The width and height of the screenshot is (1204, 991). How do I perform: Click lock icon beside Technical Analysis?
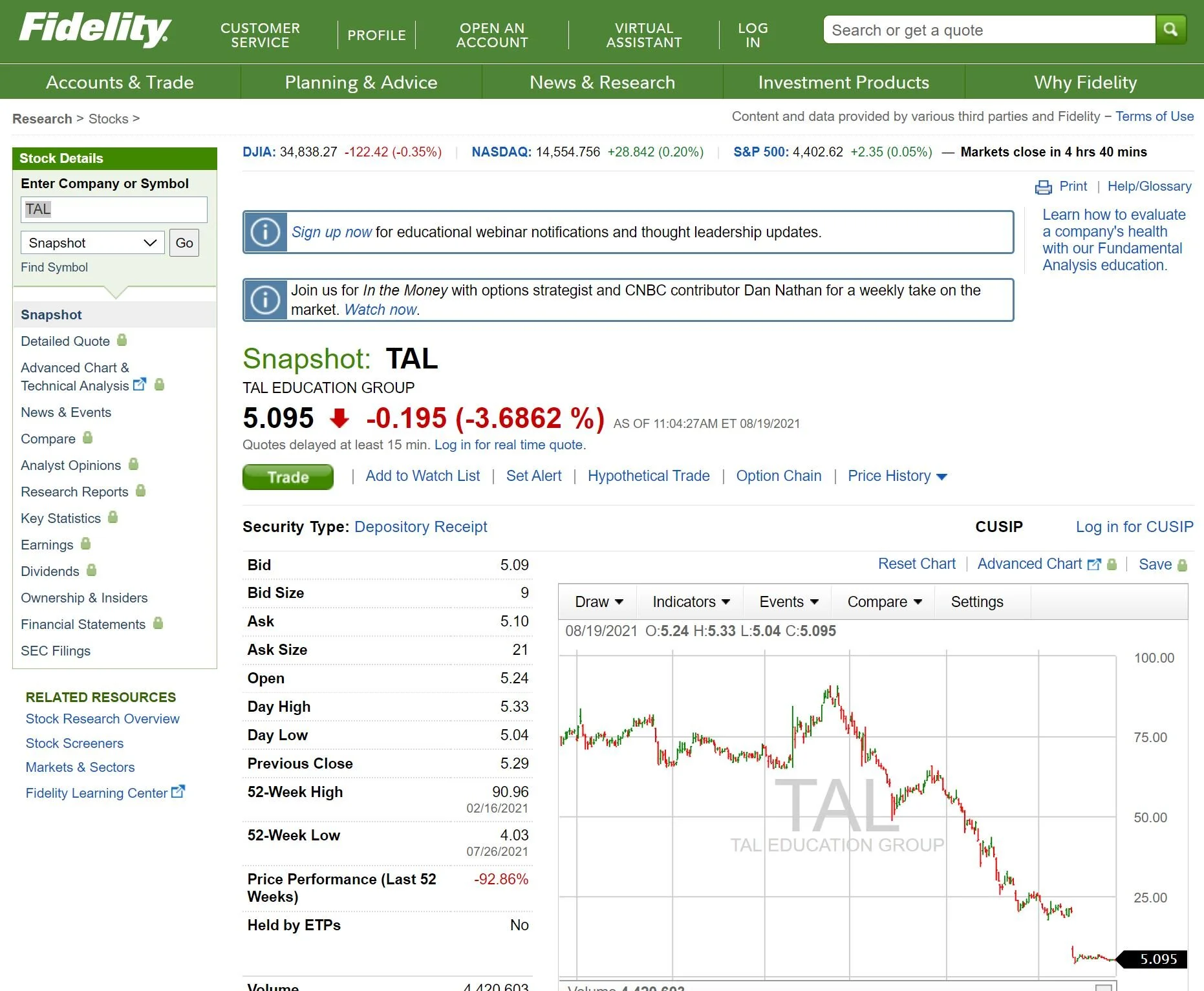160,385
